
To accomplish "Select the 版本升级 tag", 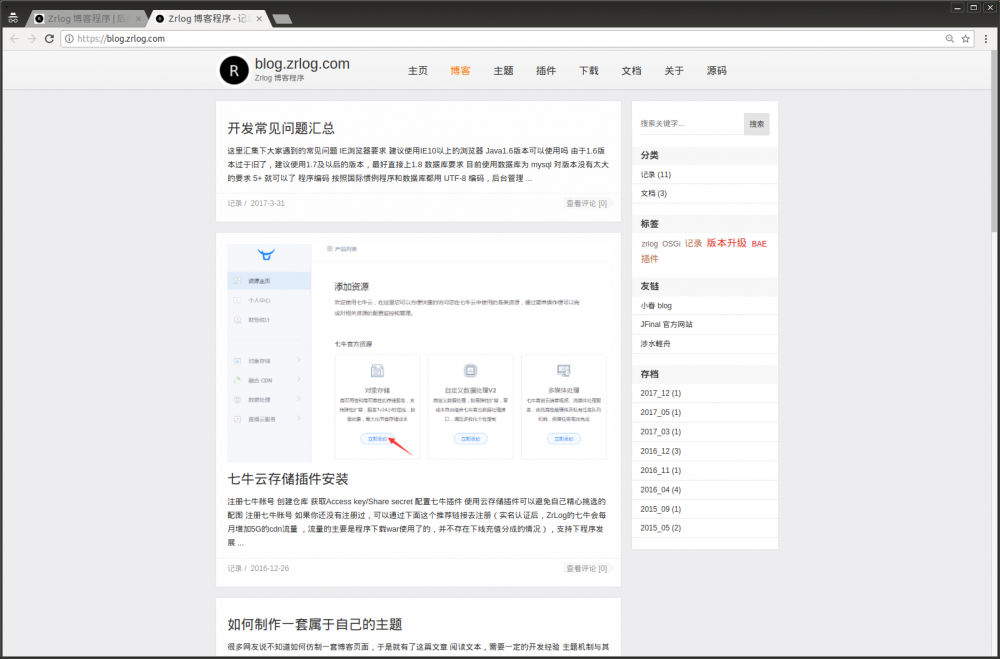I will pos(726,243).
